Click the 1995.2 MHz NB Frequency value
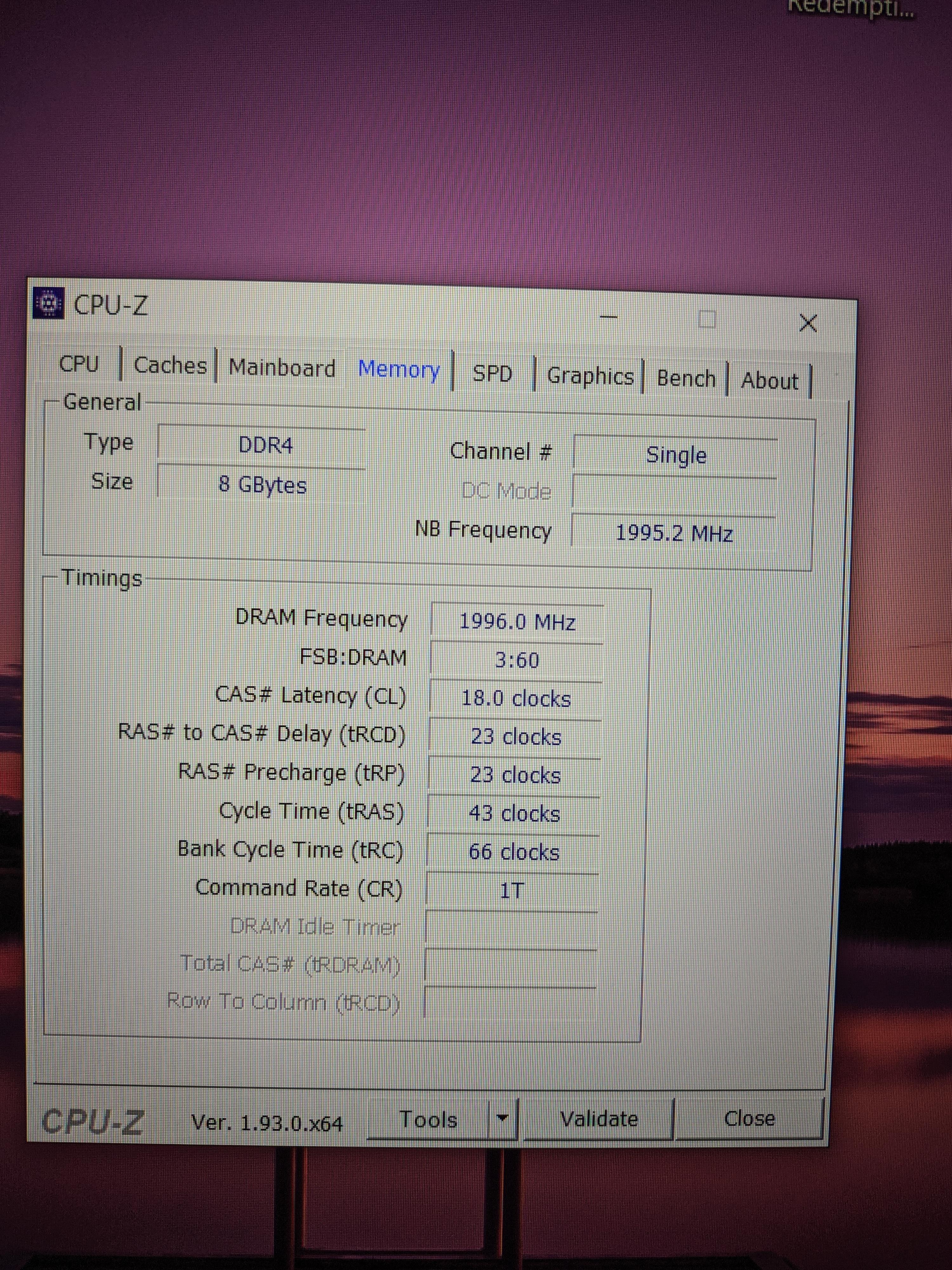 coord(674,533)
